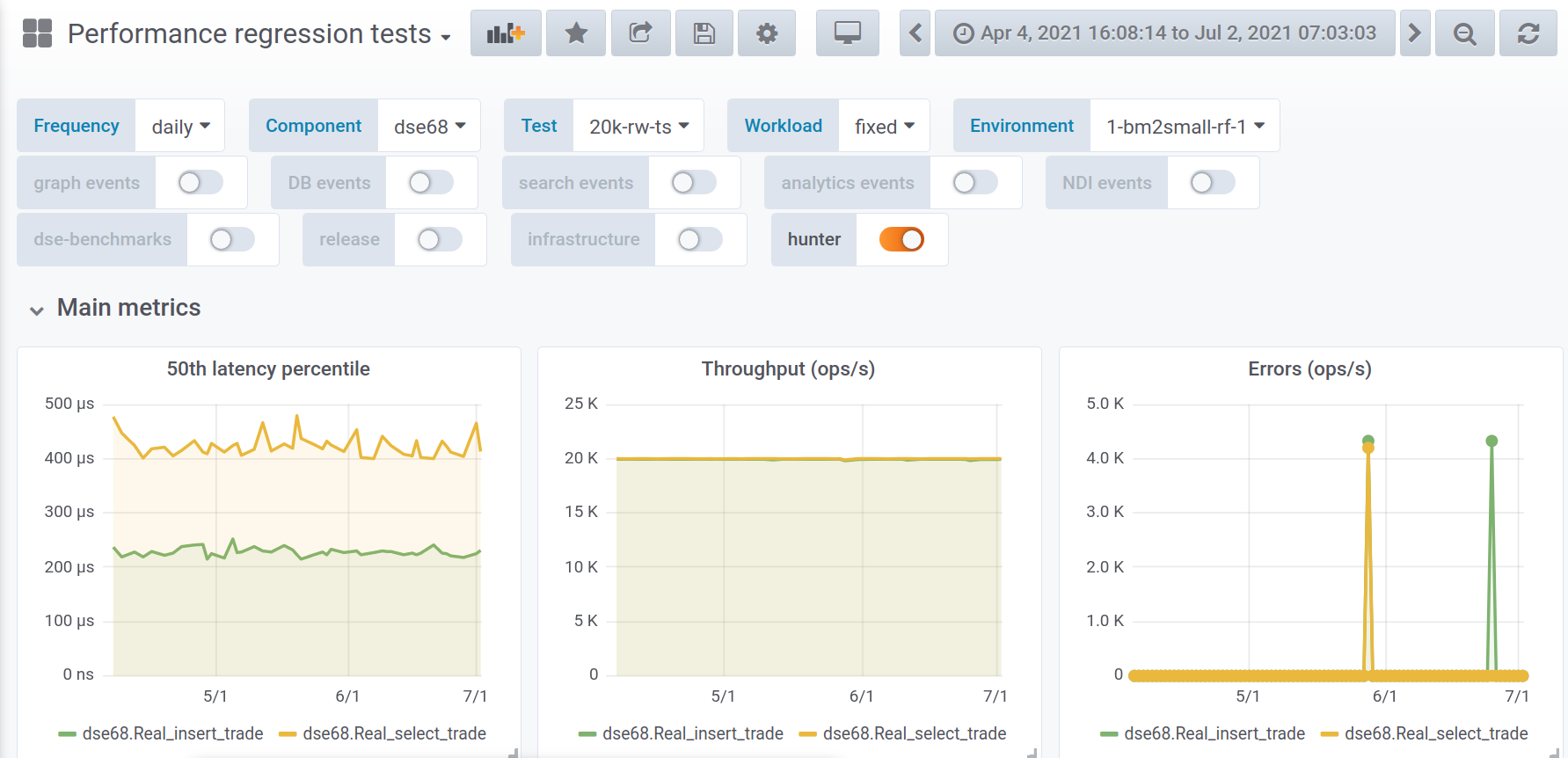1568x758 pixels.
Task: Open the Test 20k-rw-ts dropdown
Action: coord(638,126)
